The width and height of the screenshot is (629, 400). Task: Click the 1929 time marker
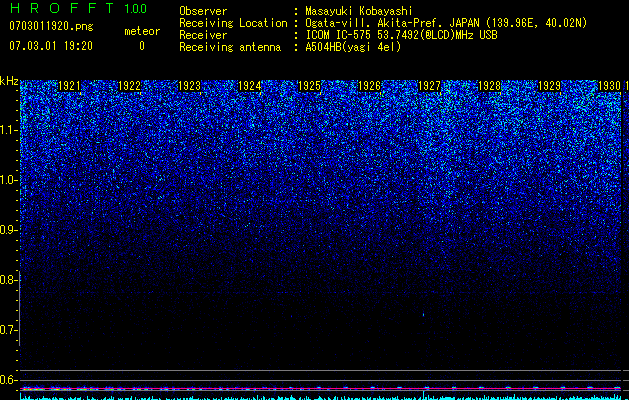[550, 86]
